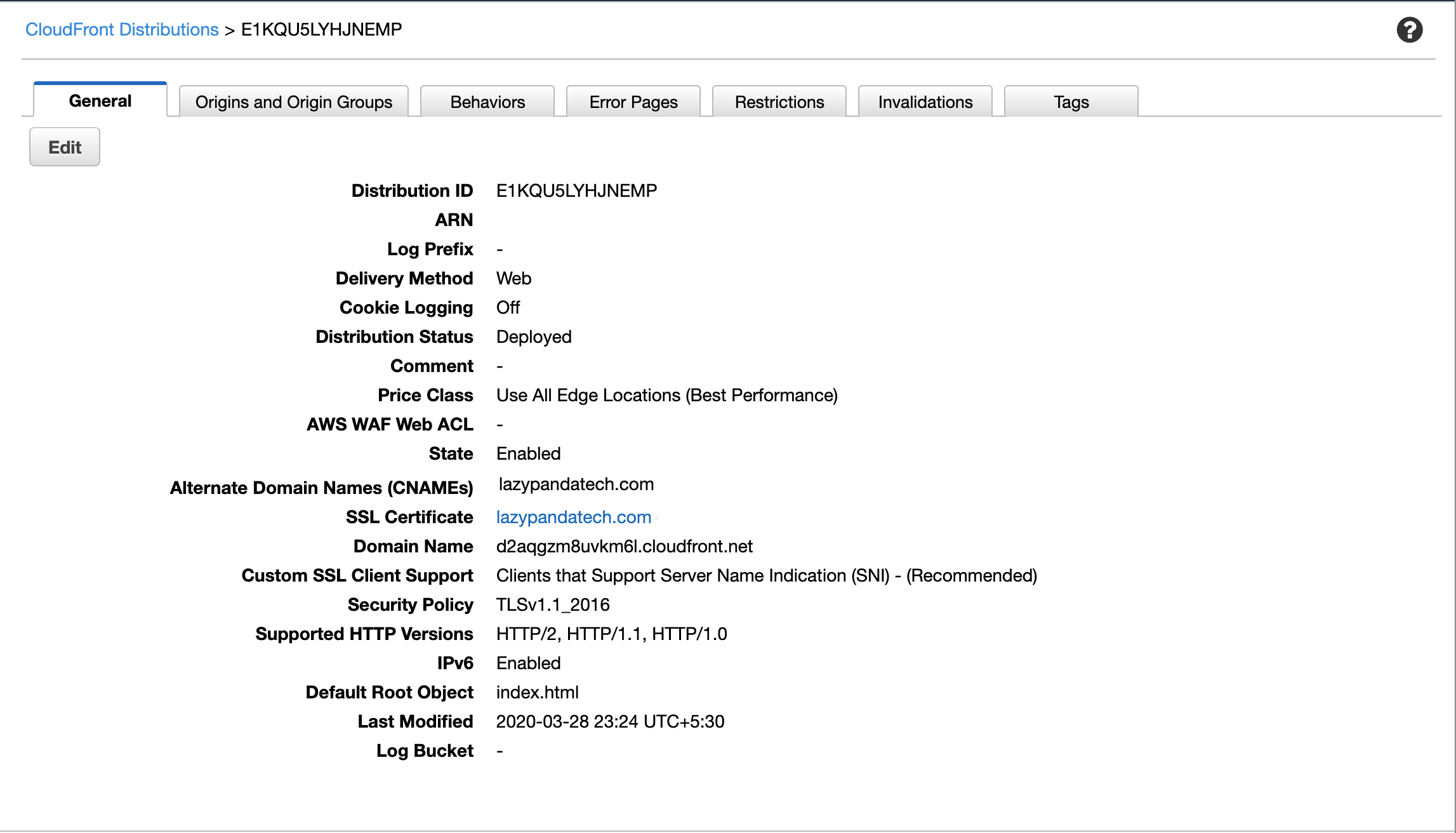Image resolution: width=1456 pixels, height=833 pixels.
Task: Click the Edit button
Action: 65,147
